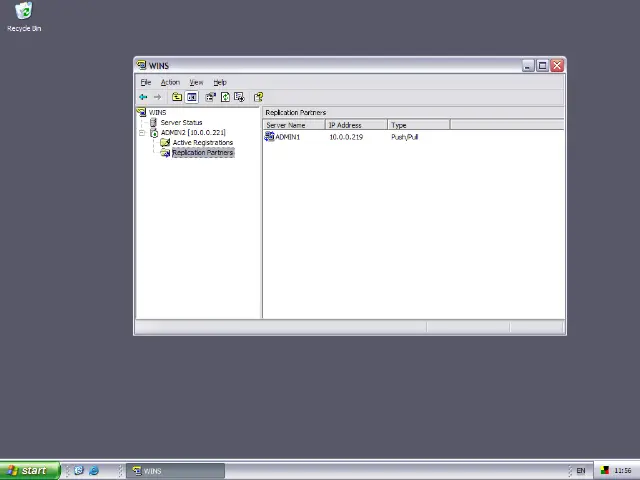Toggle Show/Hide Console Tree toolbar button
The image size is (640, 480).
191,97
